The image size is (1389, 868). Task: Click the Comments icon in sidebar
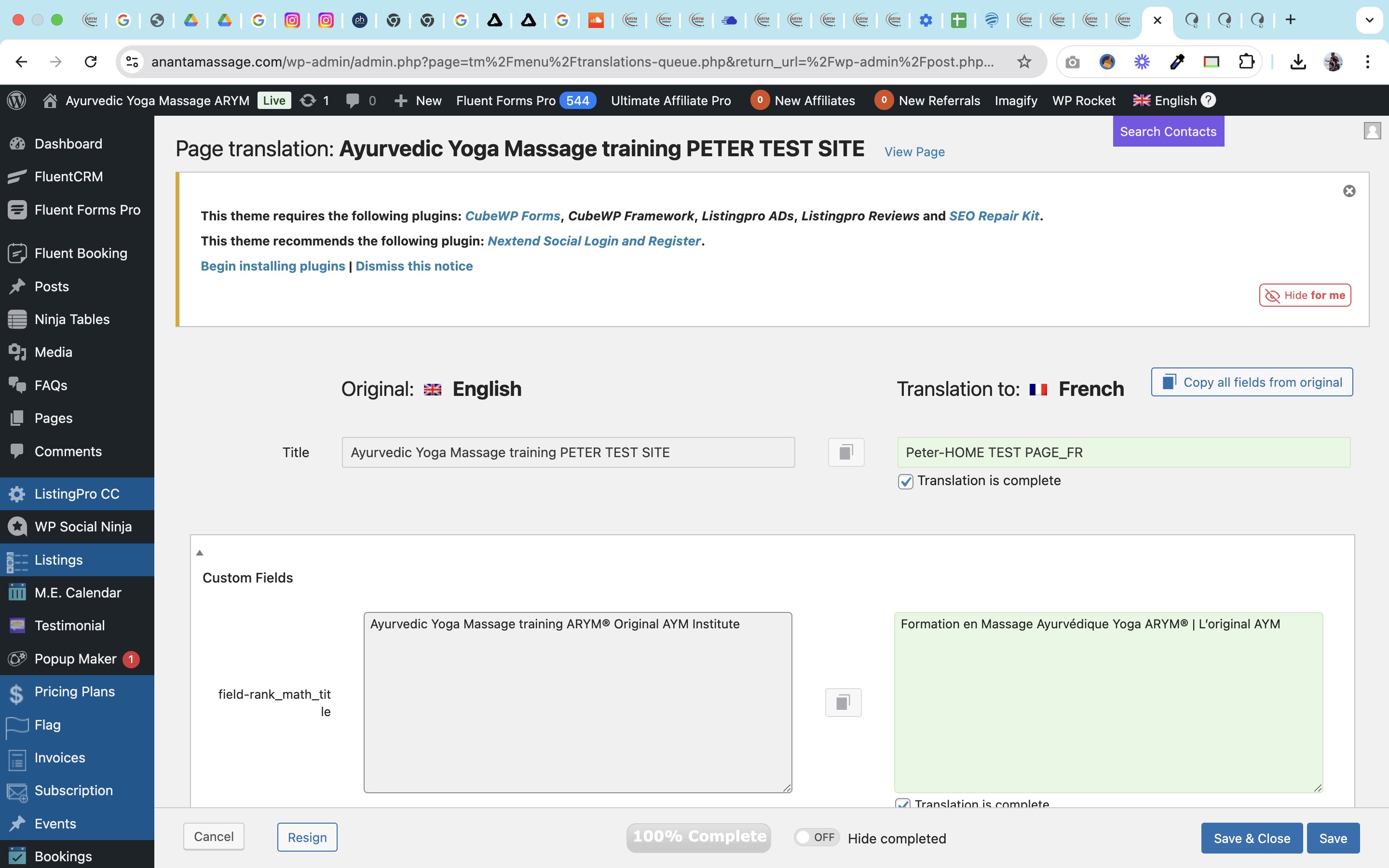point(17,451)
